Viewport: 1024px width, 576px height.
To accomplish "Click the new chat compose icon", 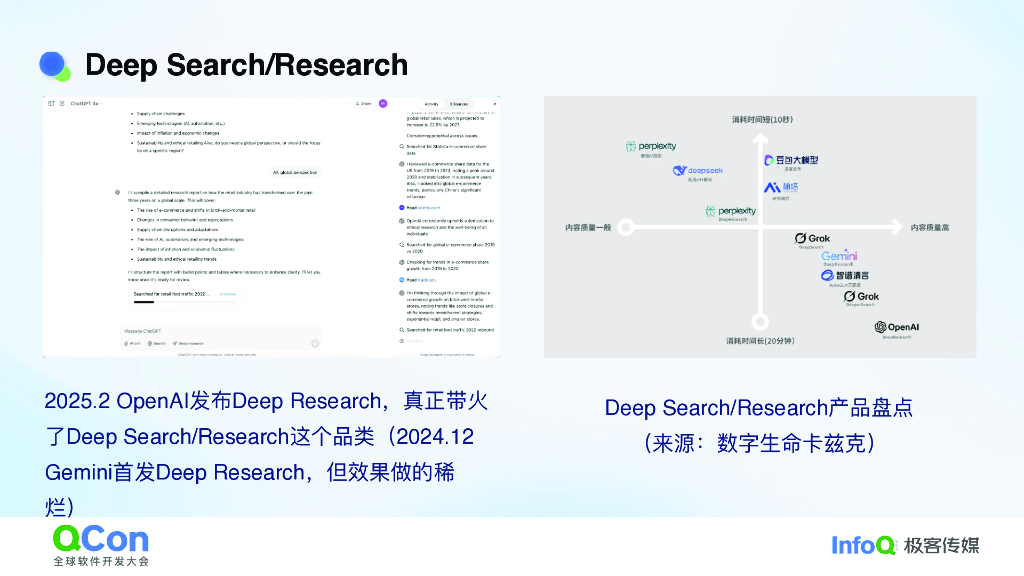I will [62, 103].
